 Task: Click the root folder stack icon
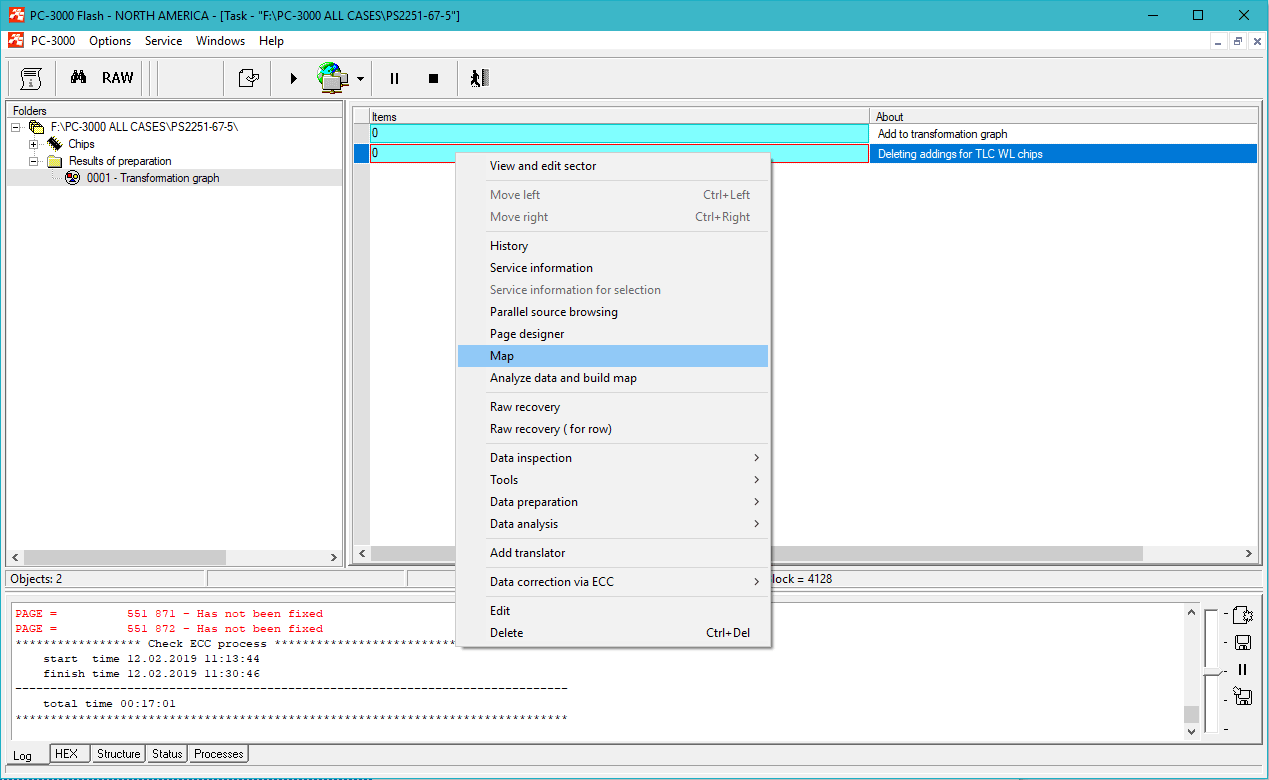point(37,127)
